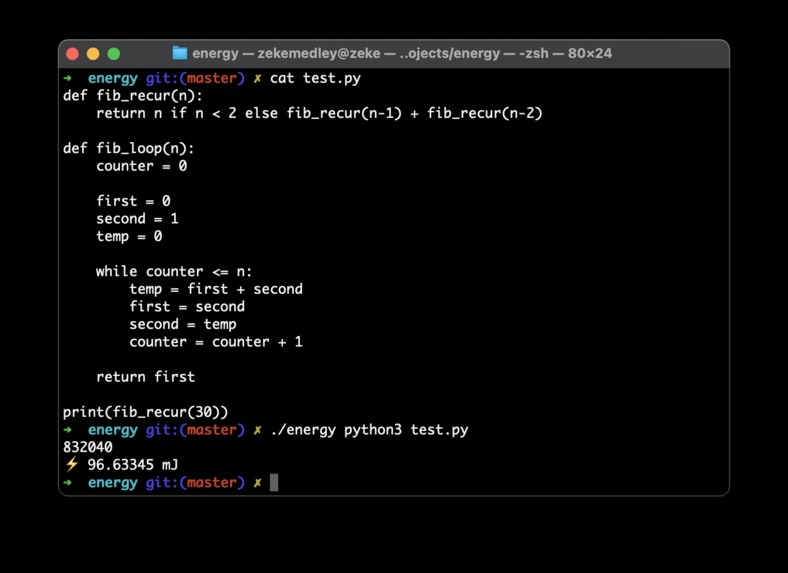Click the green zoom window button
This screenshot has height=573, width=788.
[x=114, y=54]
